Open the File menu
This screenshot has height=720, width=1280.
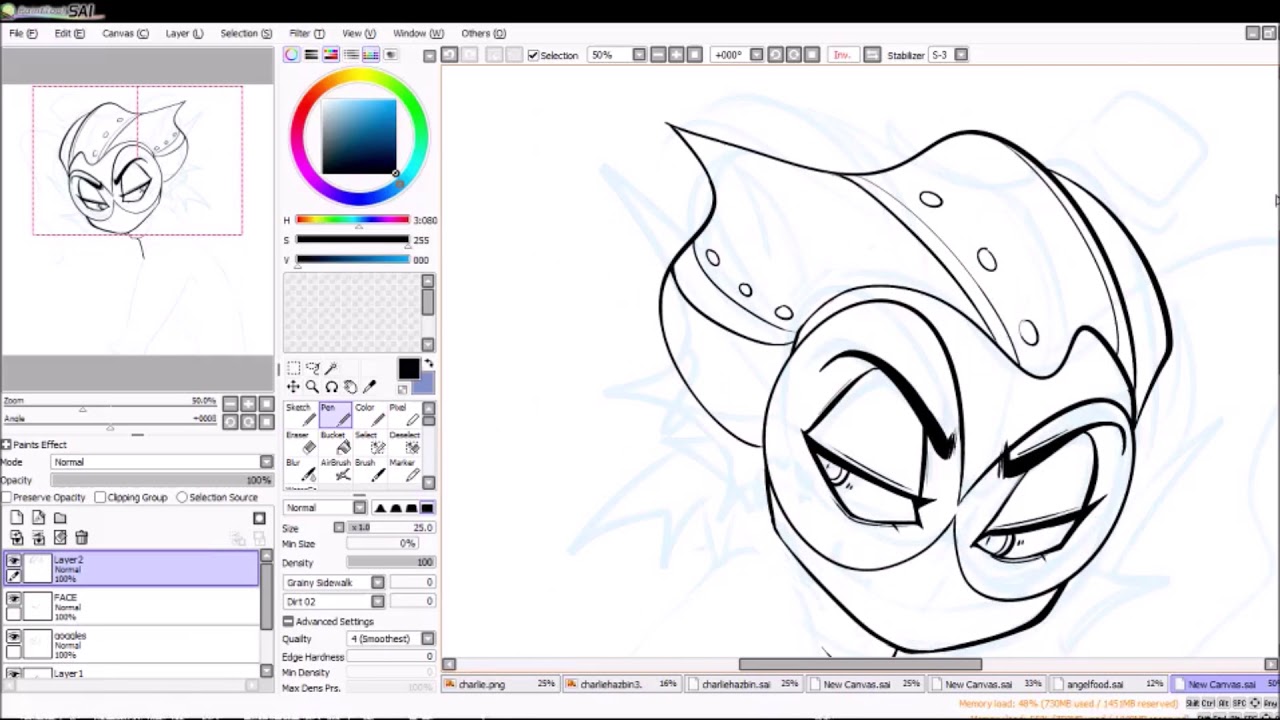pyautogui.click(x=23, y=33)
